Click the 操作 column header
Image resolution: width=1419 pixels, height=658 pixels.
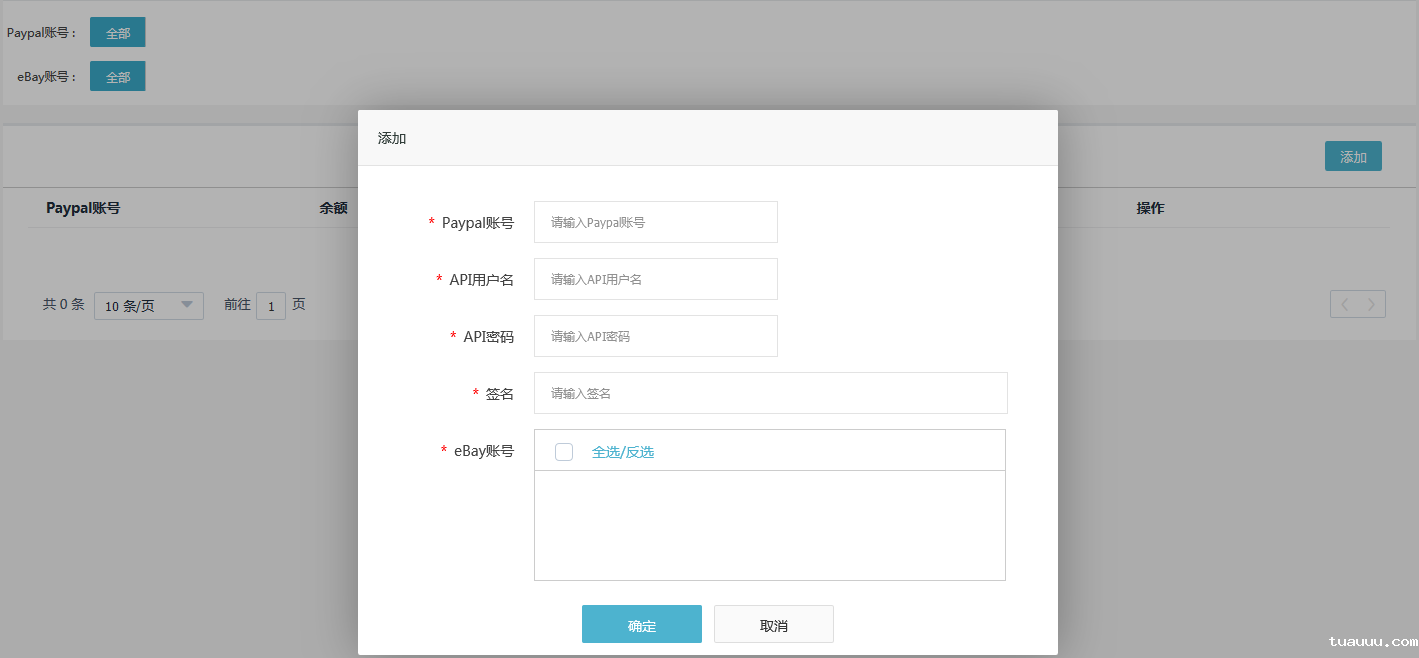tap(1150, 208)
